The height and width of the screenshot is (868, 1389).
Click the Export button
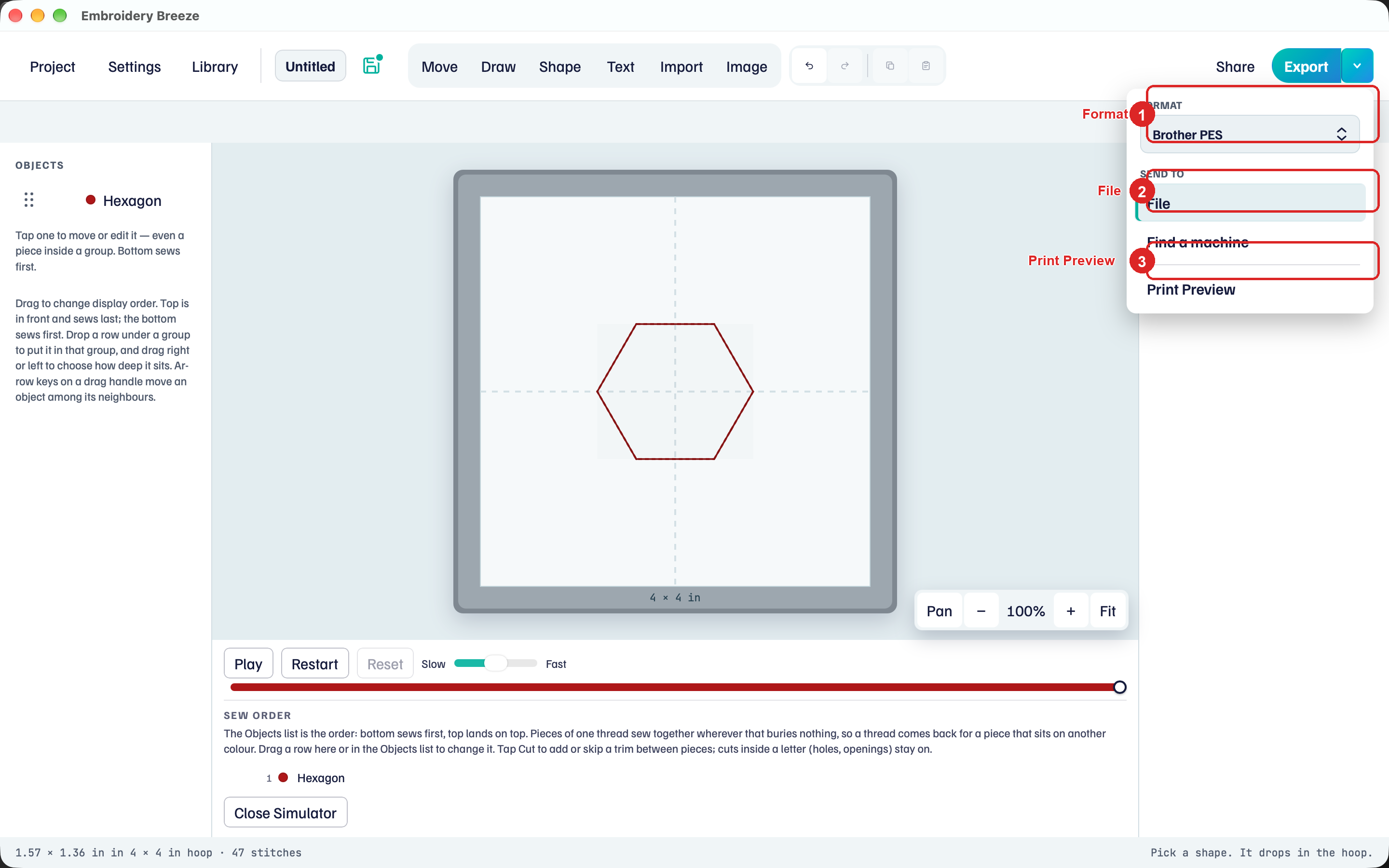[1306, 66]
